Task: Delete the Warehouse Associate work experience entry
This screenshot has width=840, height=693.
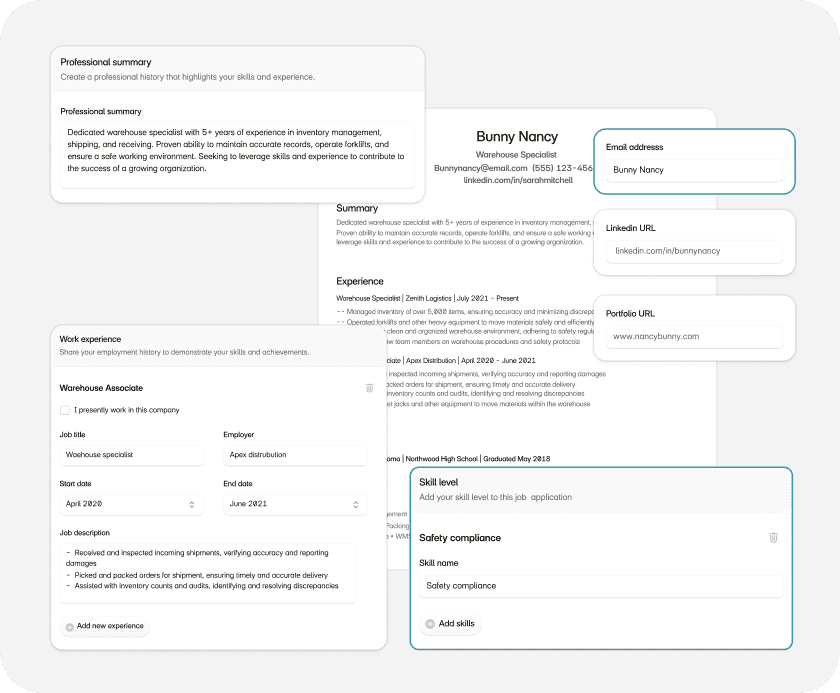Action: click(x=369, y=388)
